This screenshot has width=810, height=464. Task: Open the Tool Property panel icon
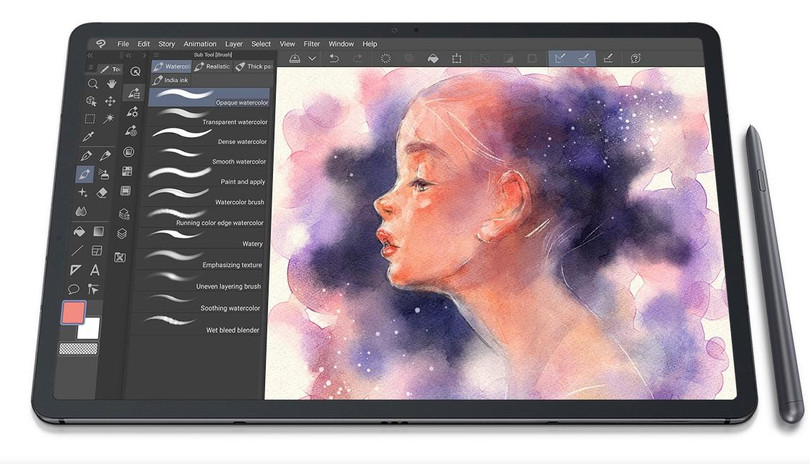[x=132, y=112]
